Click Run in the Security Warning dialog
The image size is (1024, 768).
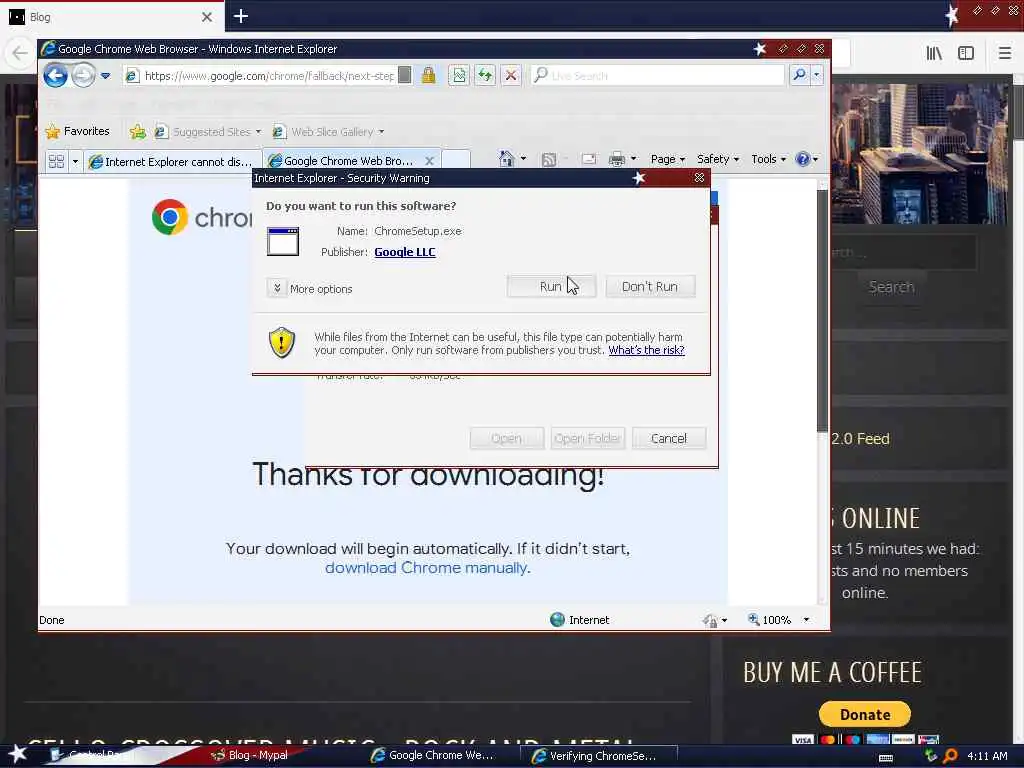pyautogui.click(x=551, y=287)
